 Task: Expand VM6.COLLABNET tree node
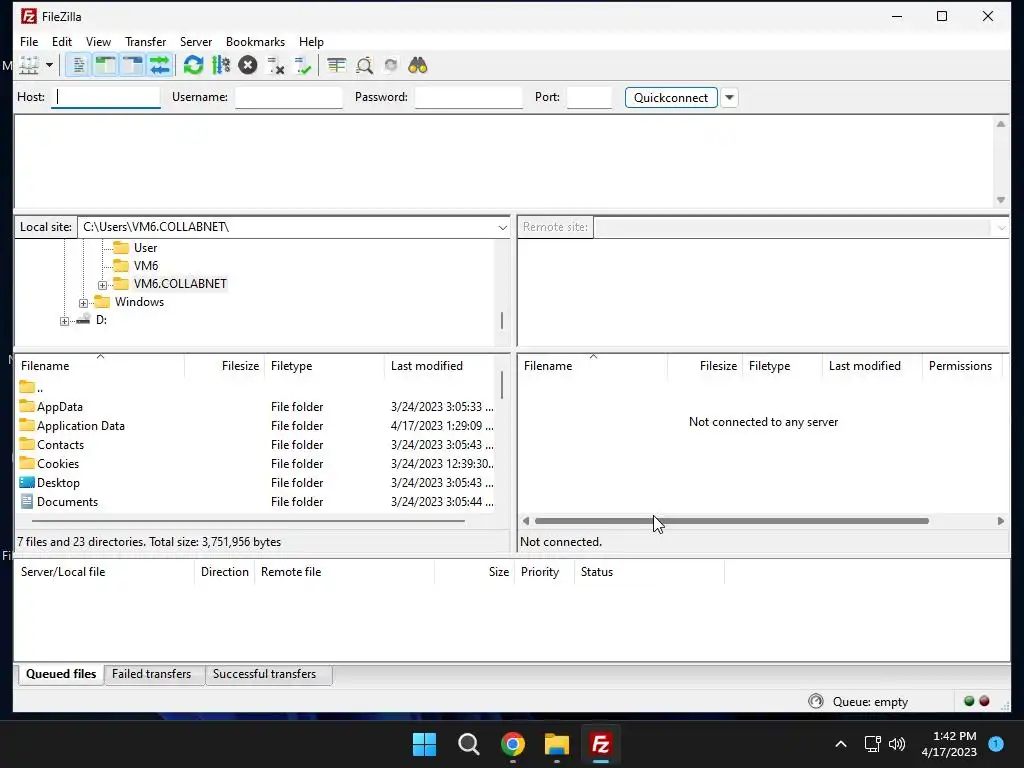pyautogui.click(x=103, y=285)
